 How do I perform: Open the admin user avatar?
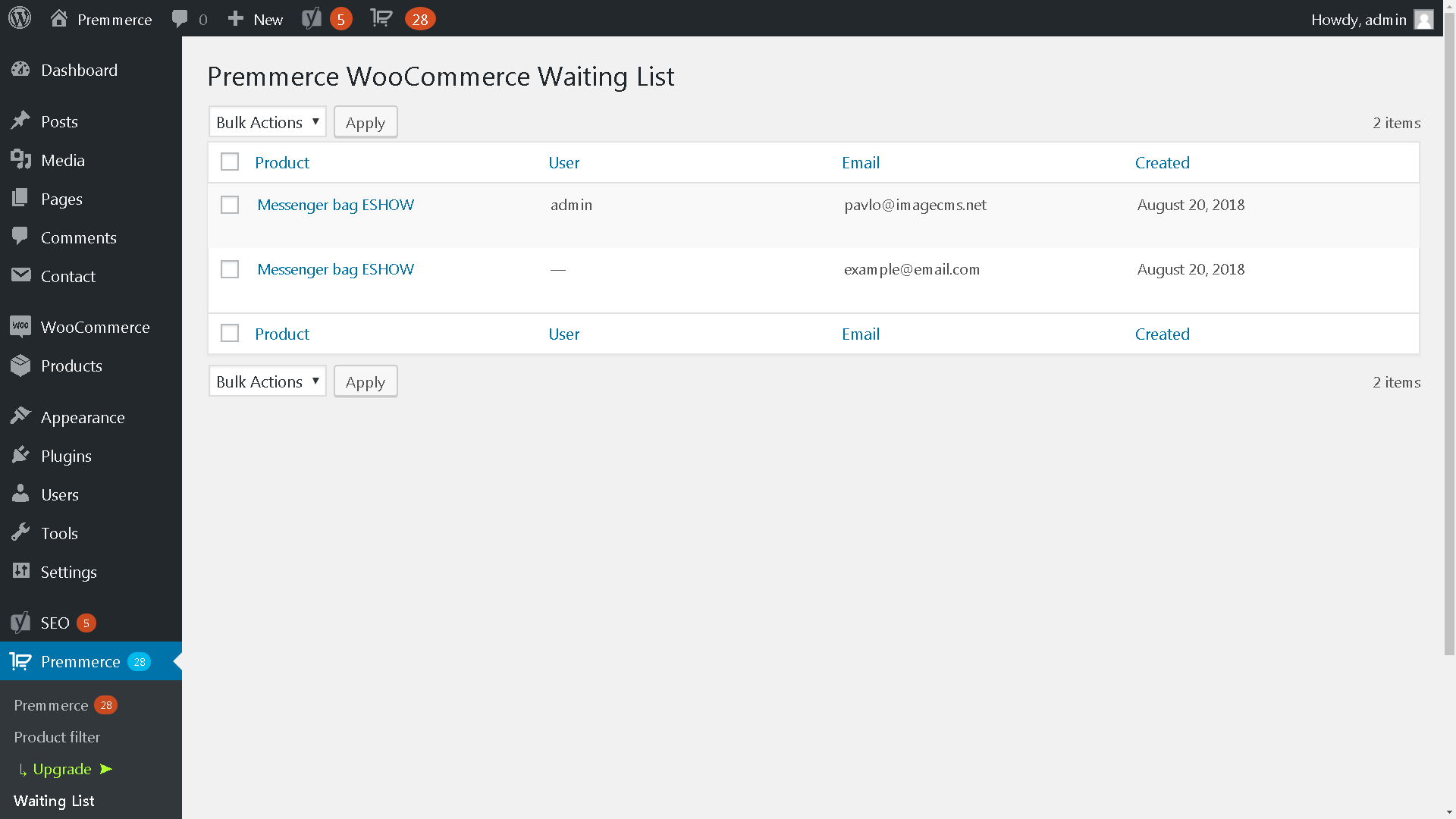click(x=1424, y=19)
